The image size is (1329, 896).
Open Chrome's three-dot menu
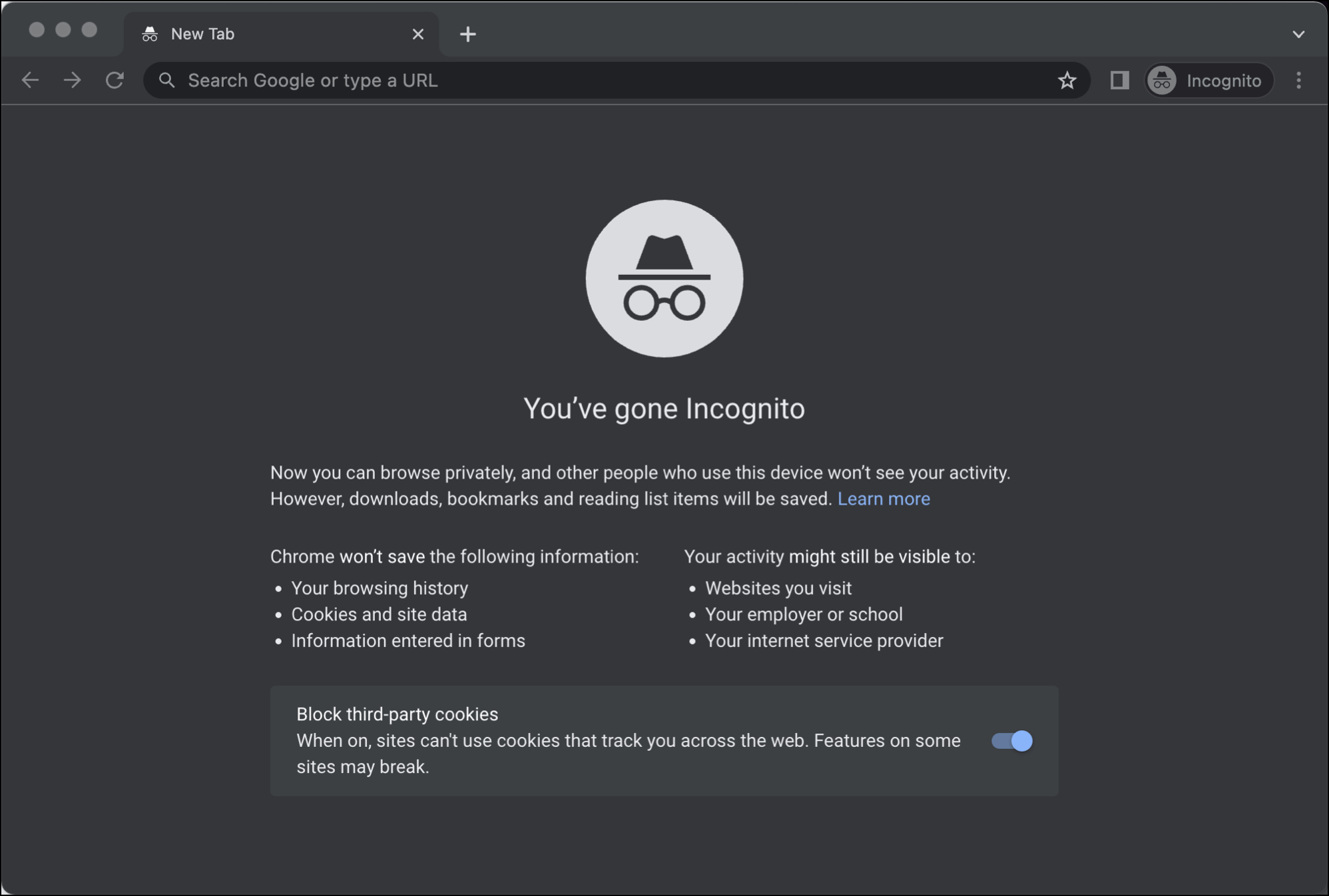(x=1298, y=81)
